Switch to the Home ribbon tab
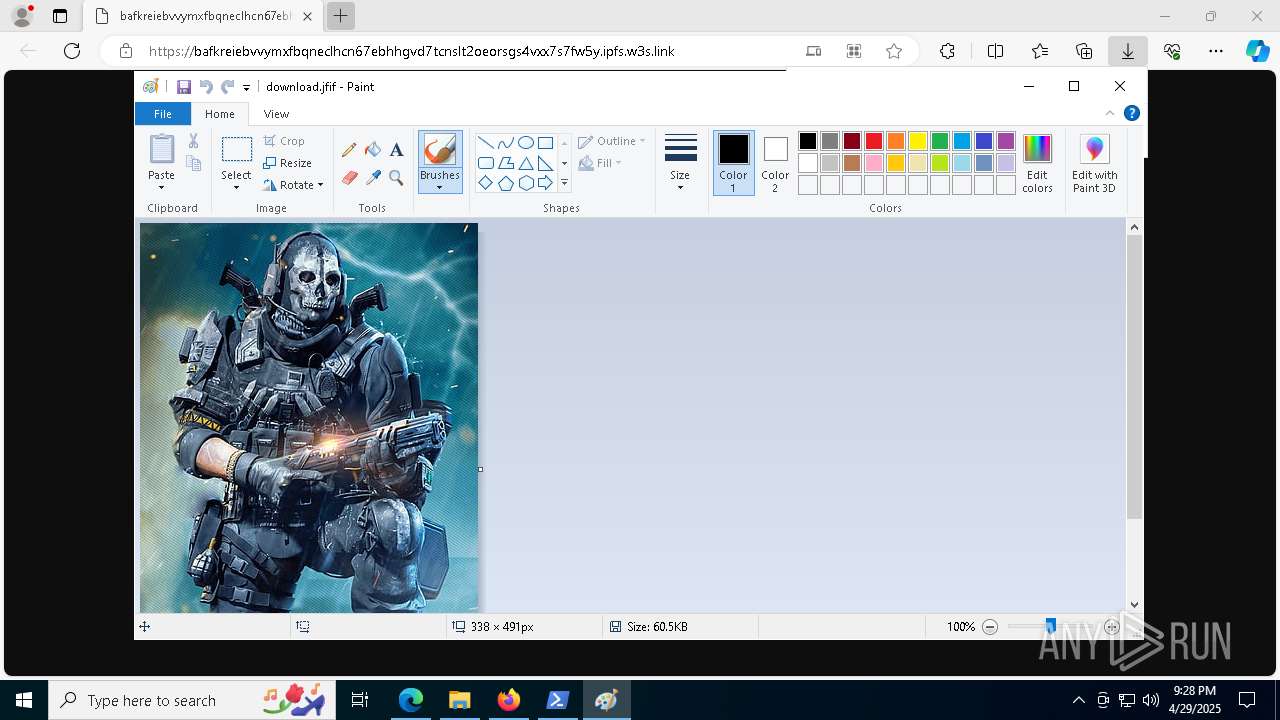 (x=220, y=114)
